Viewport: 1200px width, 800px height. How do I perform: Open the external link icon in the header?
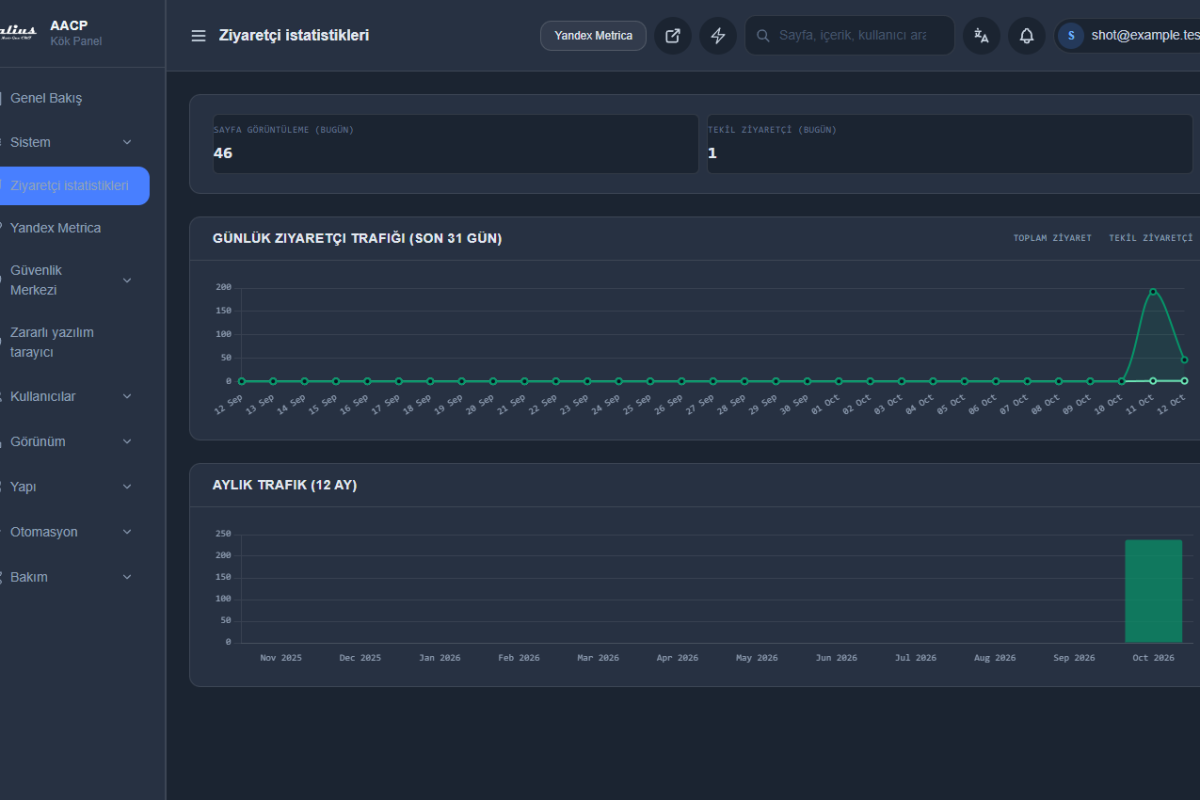673,36
